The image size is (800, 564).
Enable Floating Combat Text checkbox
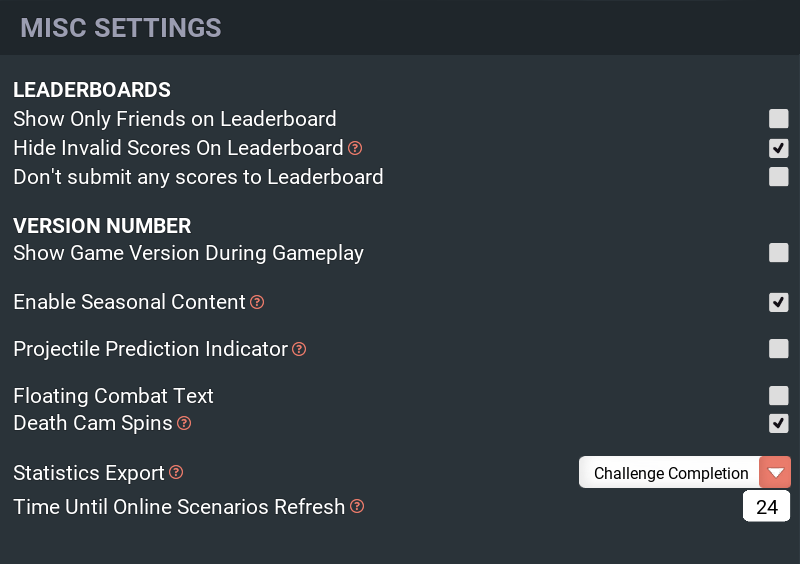click(x=779, y=396)
